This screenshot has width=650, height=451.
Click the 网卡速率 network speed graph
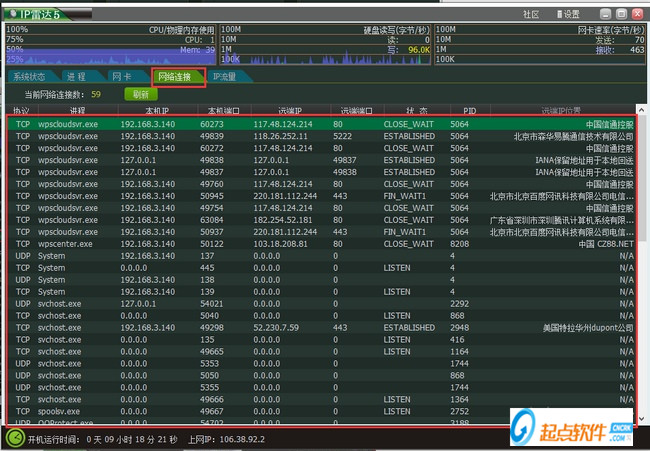pyautogui.click(x=540, y=44)
